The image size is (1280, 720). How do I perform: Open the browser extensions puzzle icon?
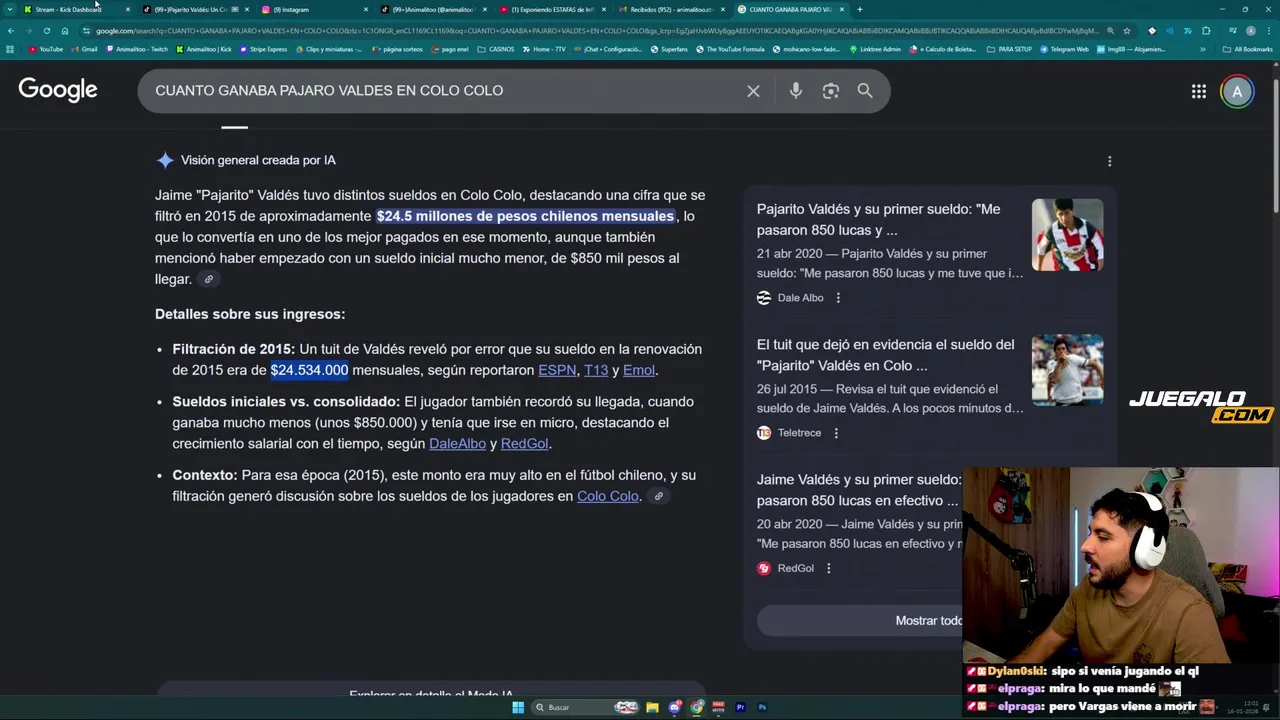pyautogui.click(x=1206, y=31)
